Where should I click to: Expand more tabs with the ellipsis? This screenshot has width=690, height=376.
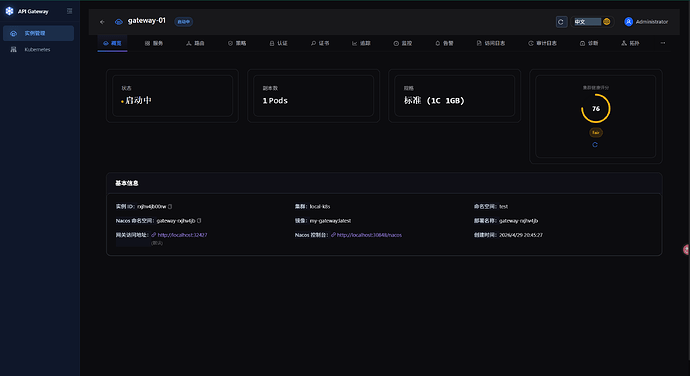(663, 43)
